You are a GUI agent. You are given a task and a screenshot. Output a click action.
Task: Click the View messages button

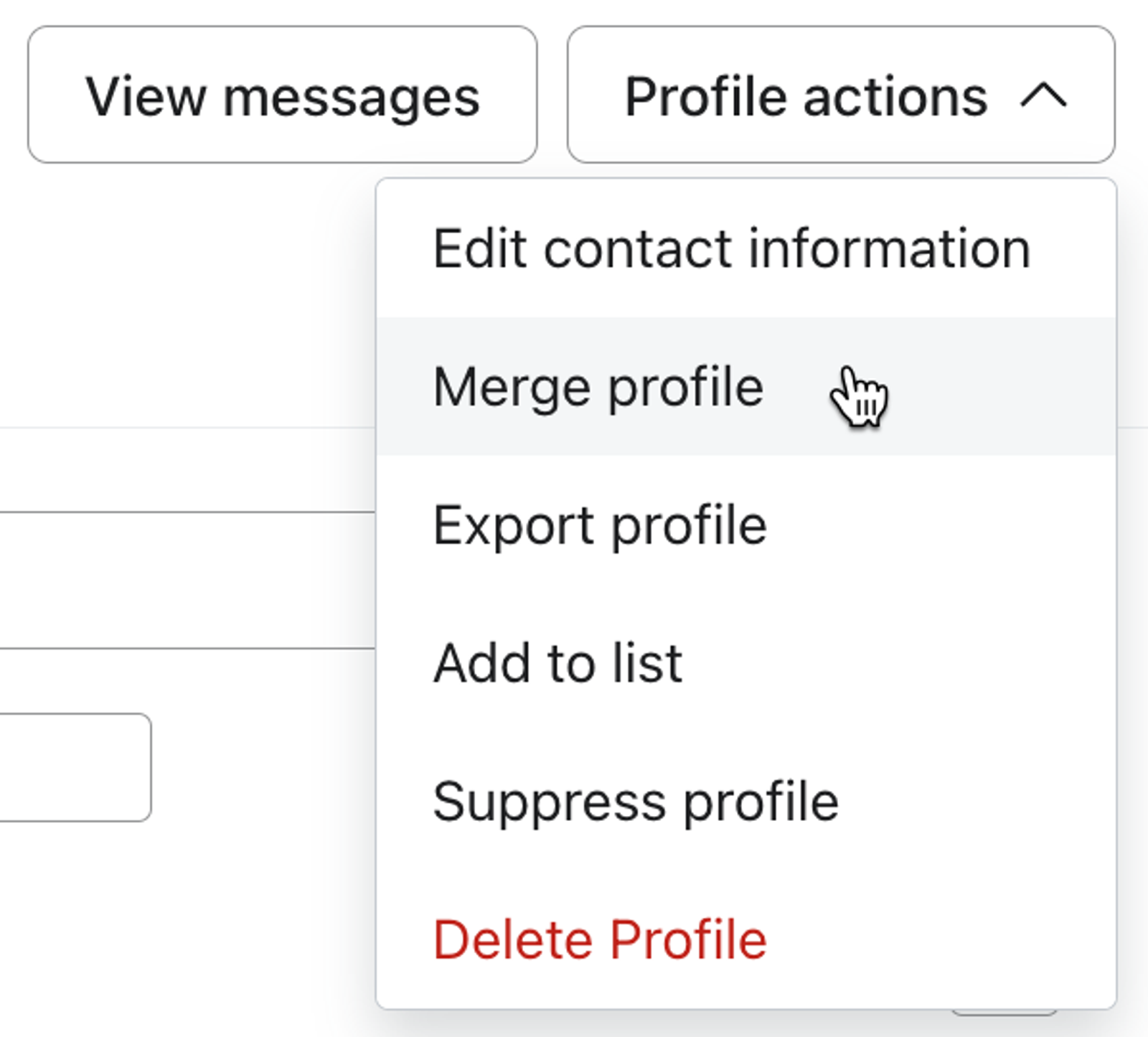click(282, 94)
